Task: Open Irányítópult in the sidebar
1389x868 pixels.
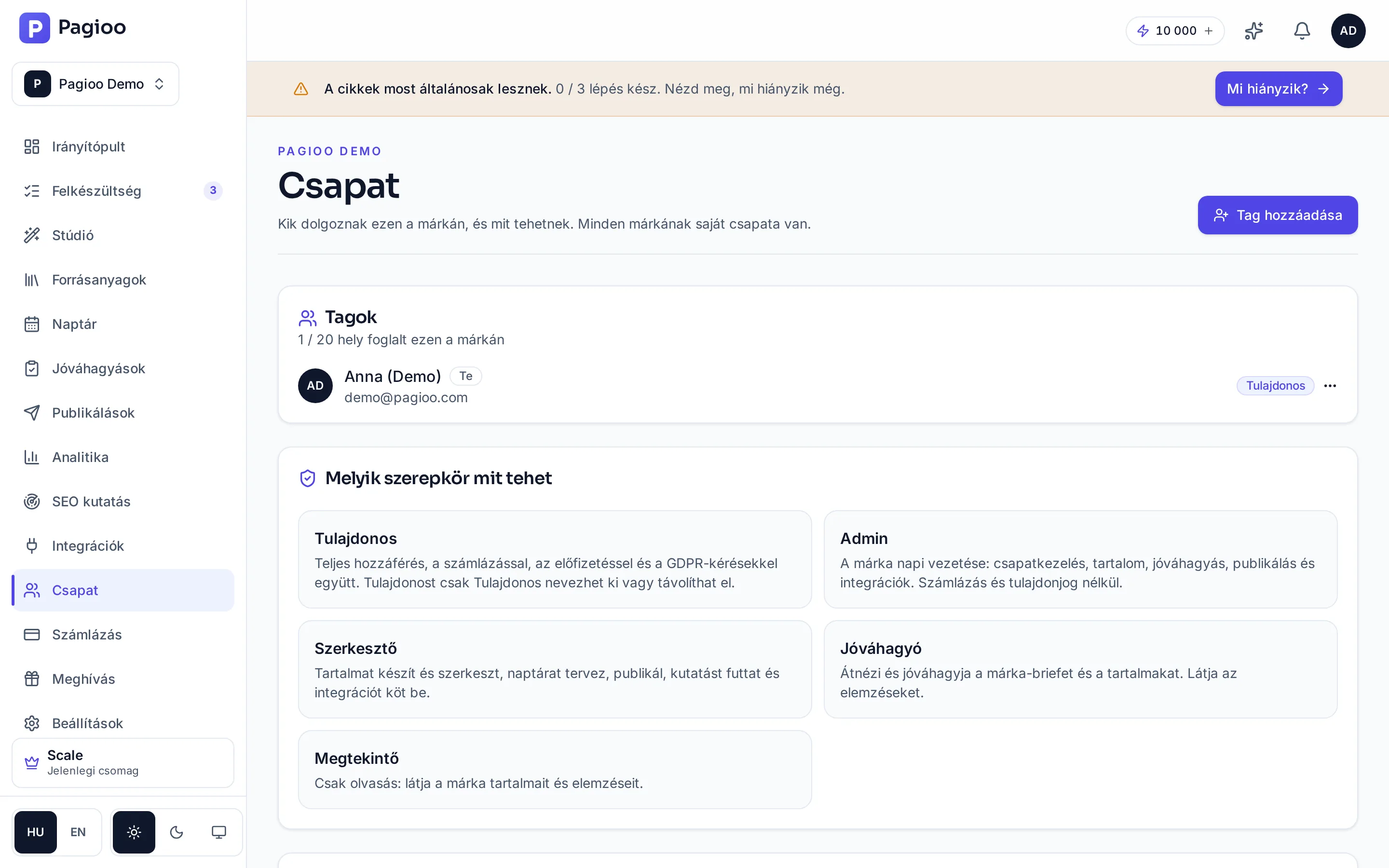Action: (x=123, y=147)
